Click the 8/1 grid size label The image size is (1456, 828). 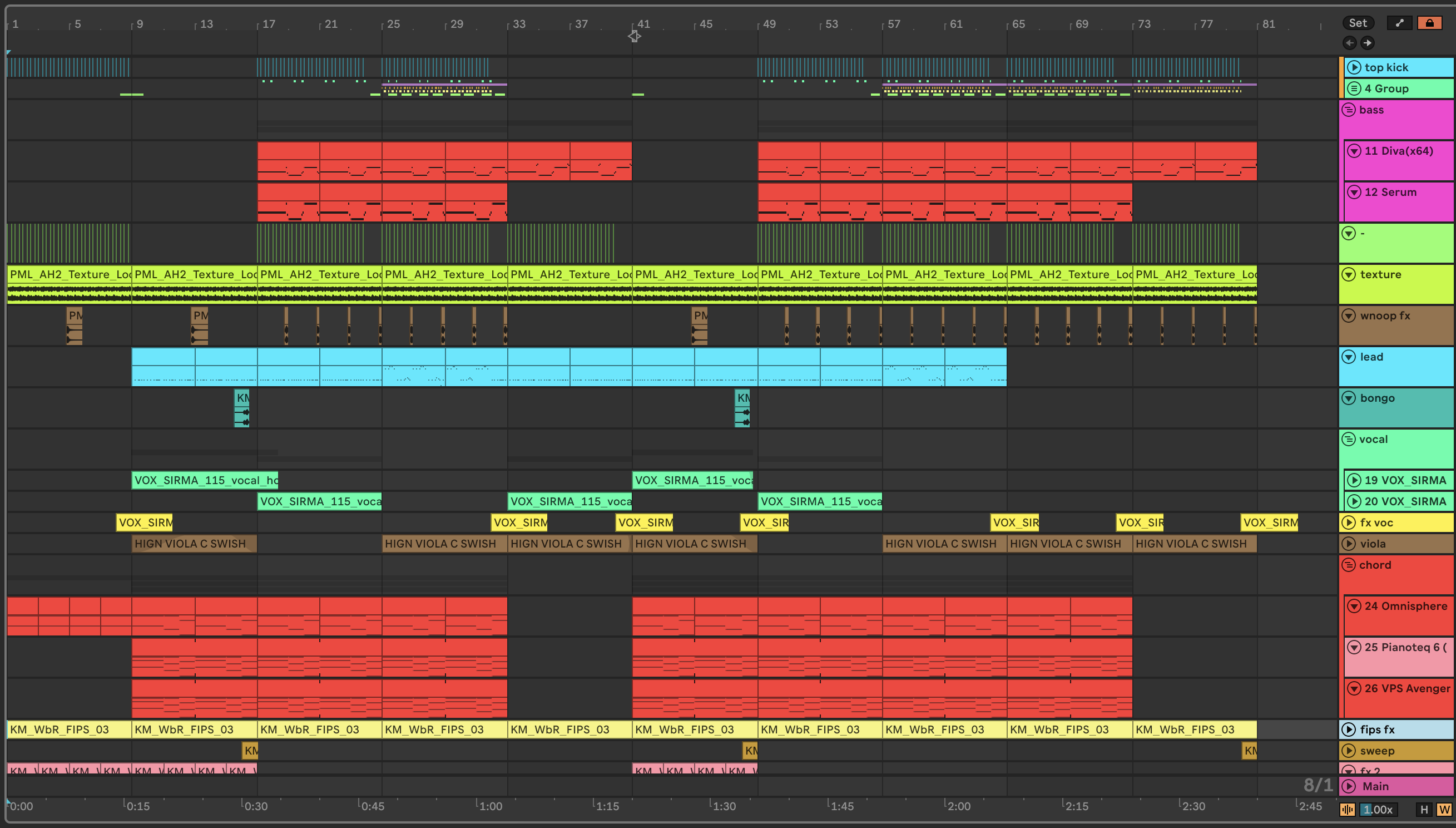(x=1318, y=785)
